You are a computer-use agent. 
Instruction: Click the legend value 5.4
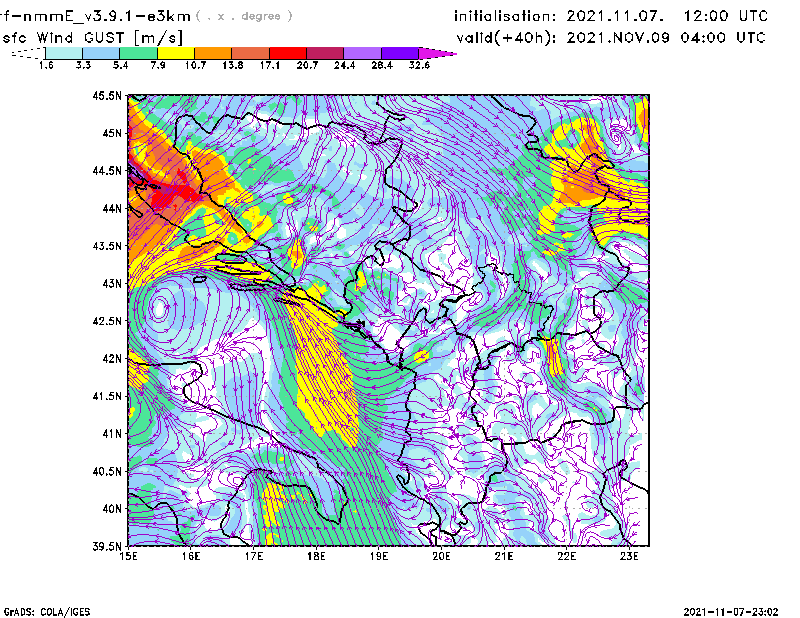coord(120,65)
